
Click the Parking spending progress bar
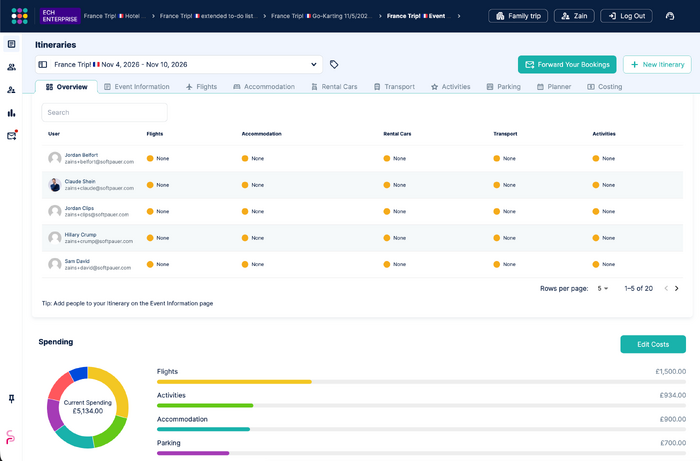(x=421, y=453)
